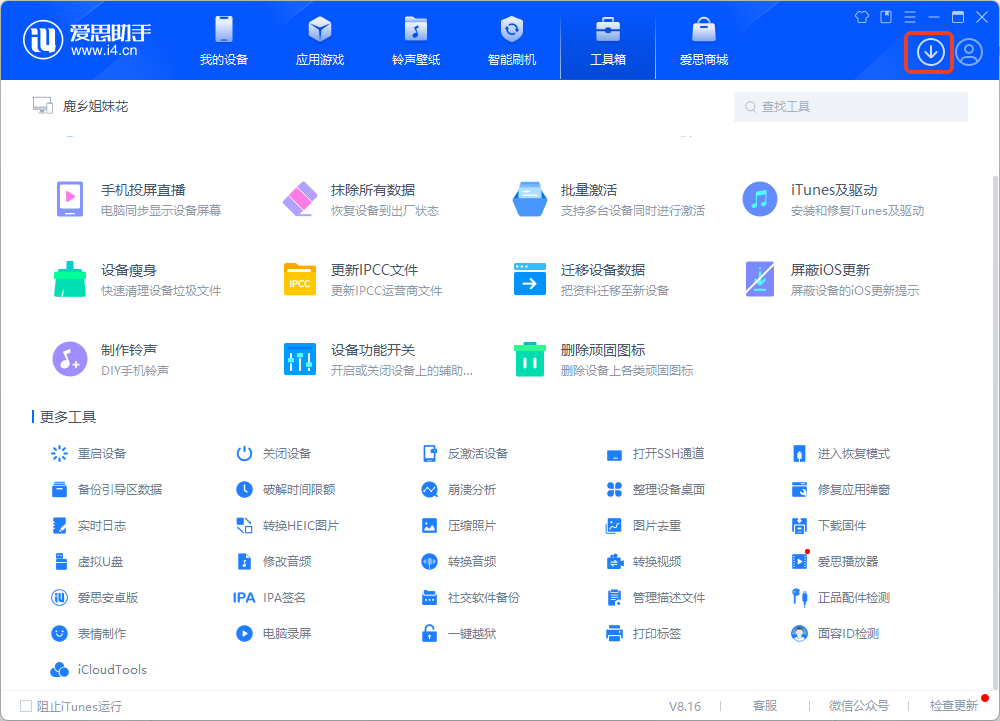
Task: Open 转换音频 tool
Action: tap(459, 562)
